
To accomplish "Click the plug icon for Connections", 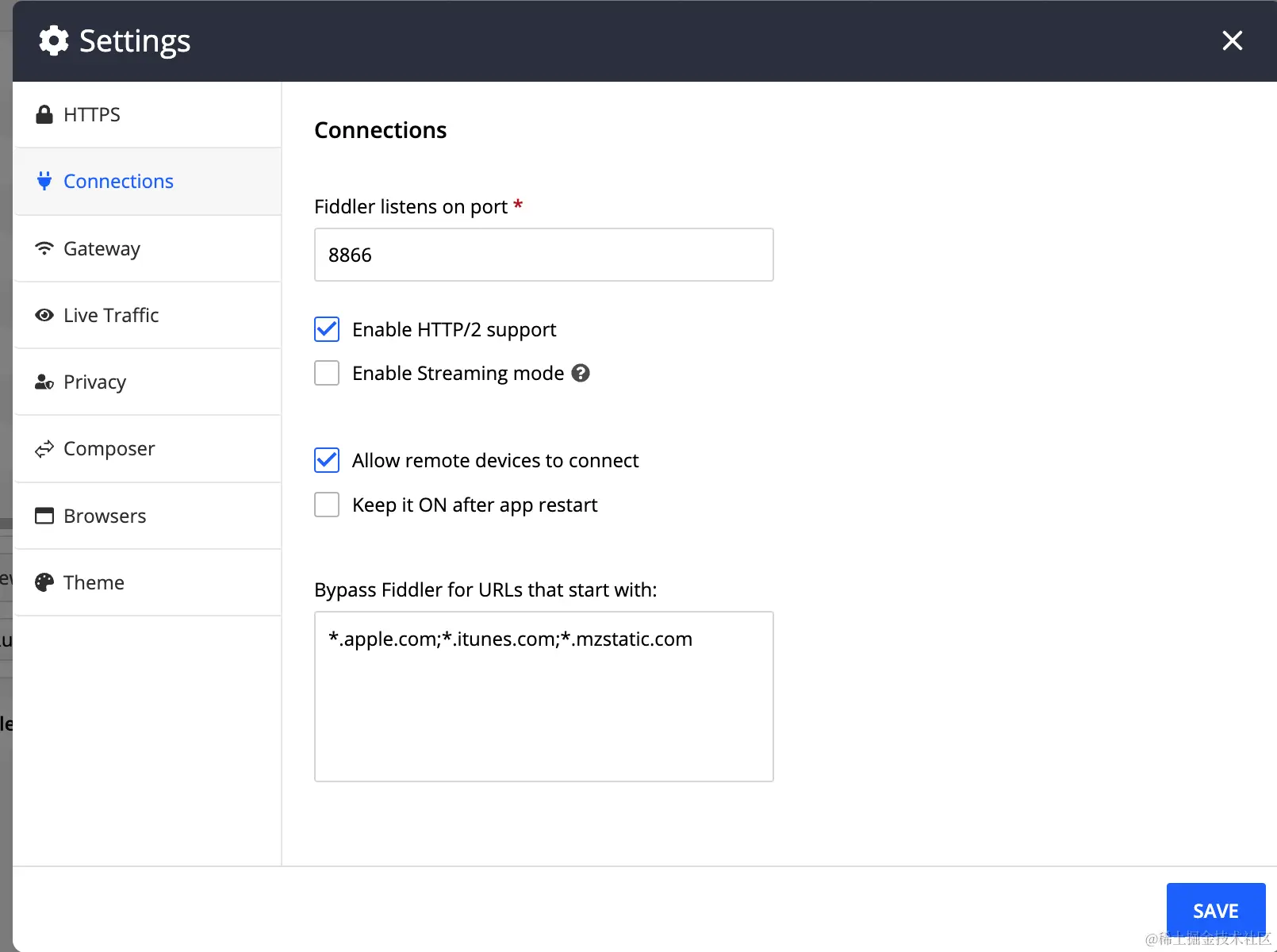I will tap(44, 181).
